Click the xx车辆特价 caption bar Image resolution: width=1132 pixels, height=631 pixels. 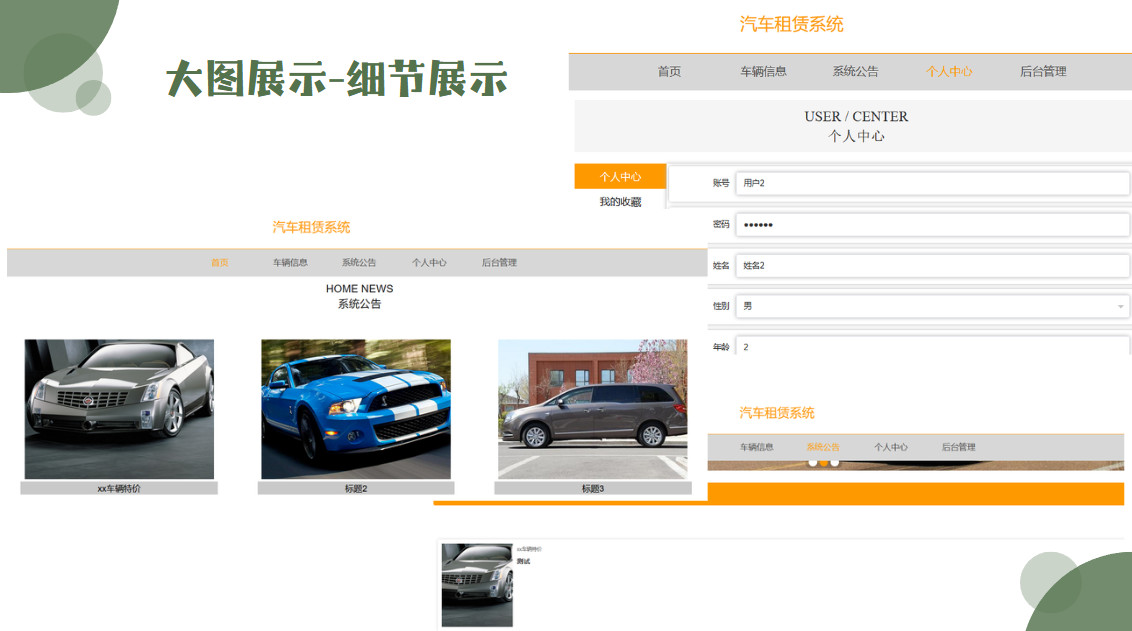click(119, 489)
